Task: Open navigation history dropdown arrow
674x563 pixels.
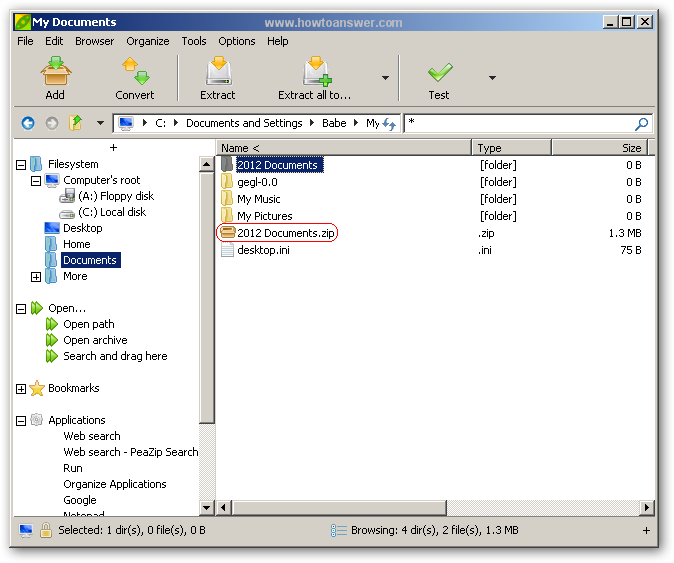Action: pos(100,123)
